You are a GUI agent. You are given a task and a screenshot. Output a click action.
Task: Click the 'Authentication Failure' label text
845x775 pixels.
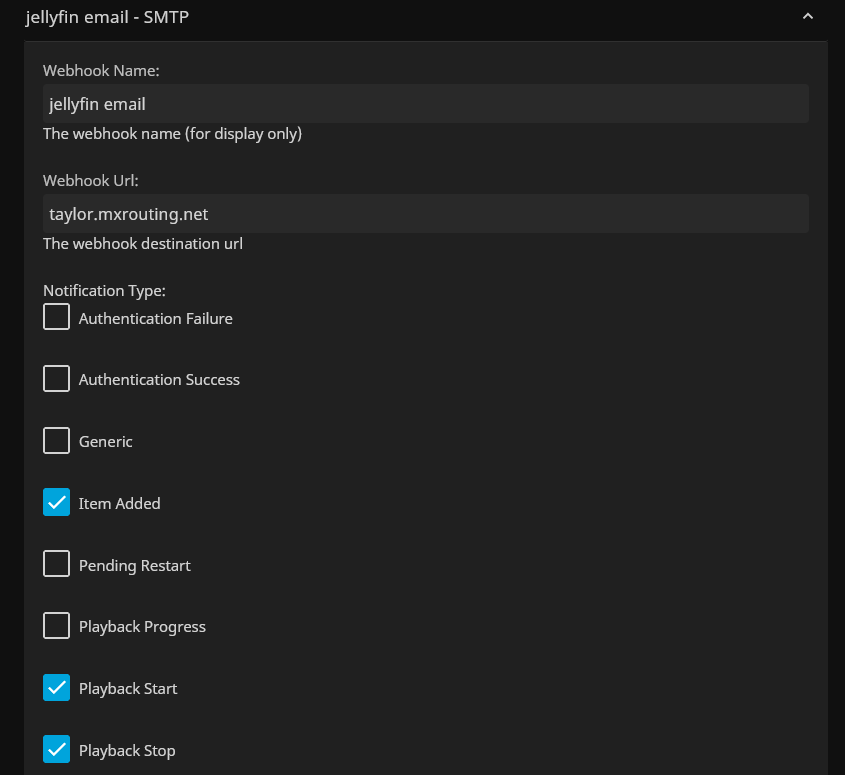pos(156,318)
